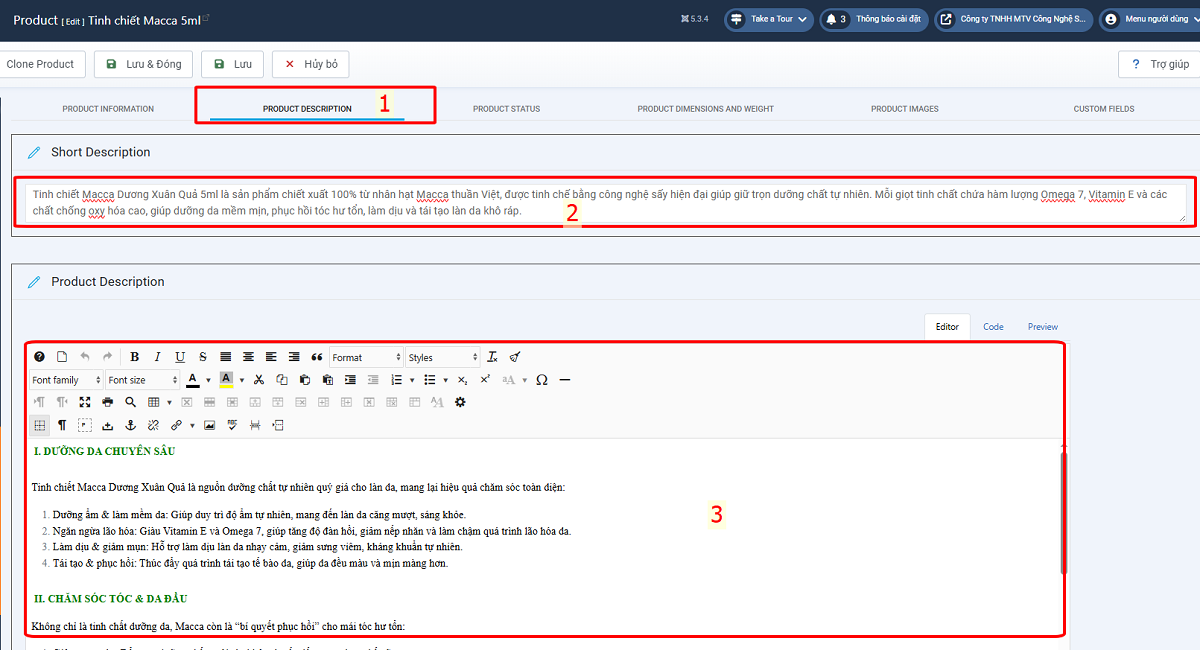This screenshot has width=1200, height=650.
Task: Apply italic formatting
Action: coord(157,357)
